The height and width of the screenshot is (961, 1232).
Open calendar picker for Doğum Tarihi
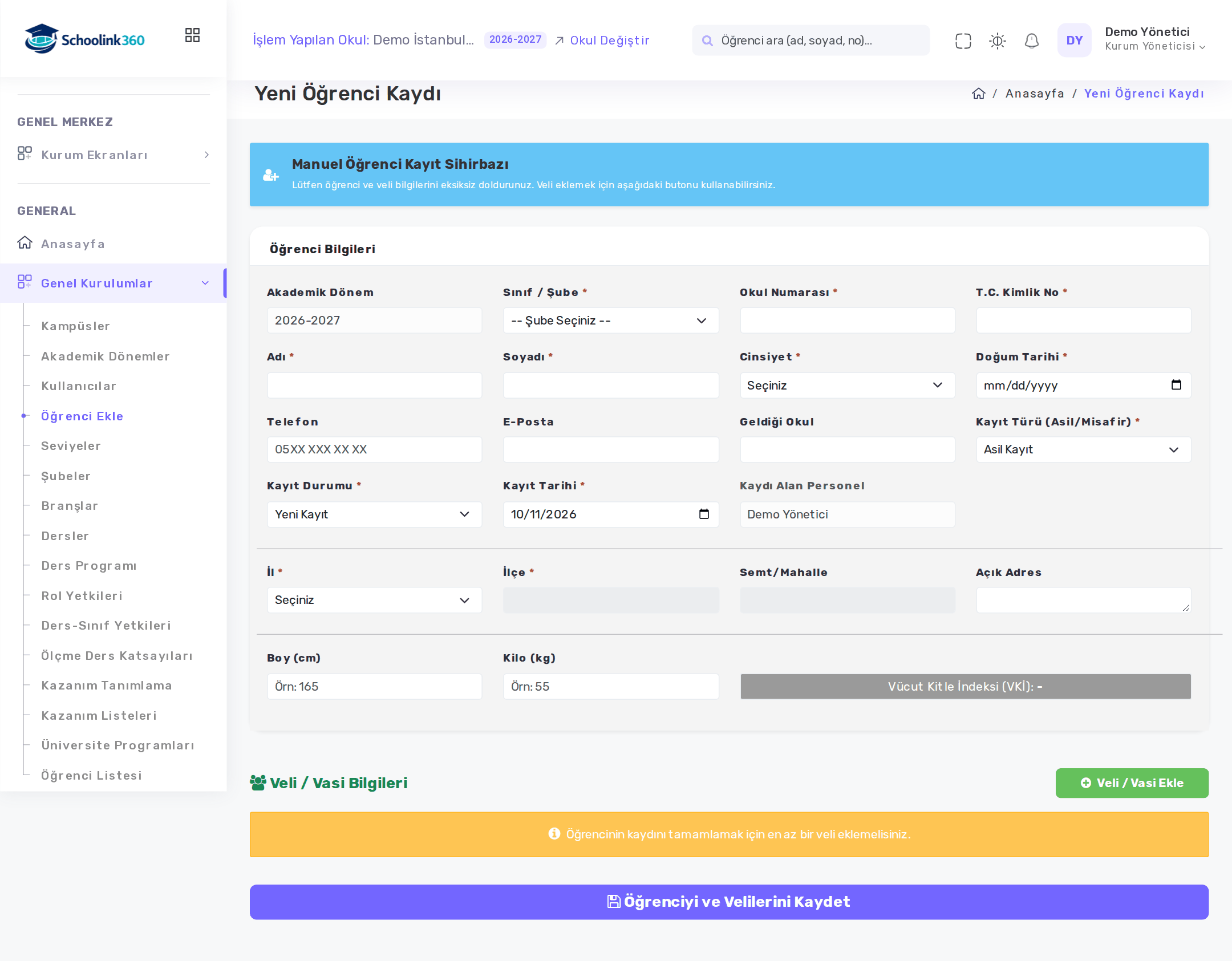coord(1176,385)
